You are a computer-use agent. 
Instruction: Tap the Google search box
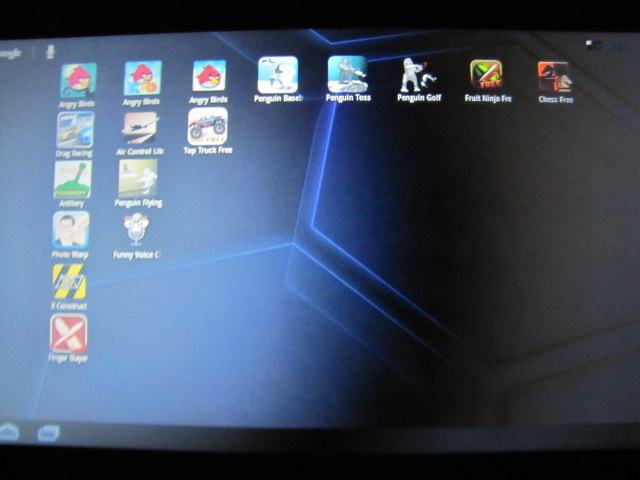coord(11,53)
